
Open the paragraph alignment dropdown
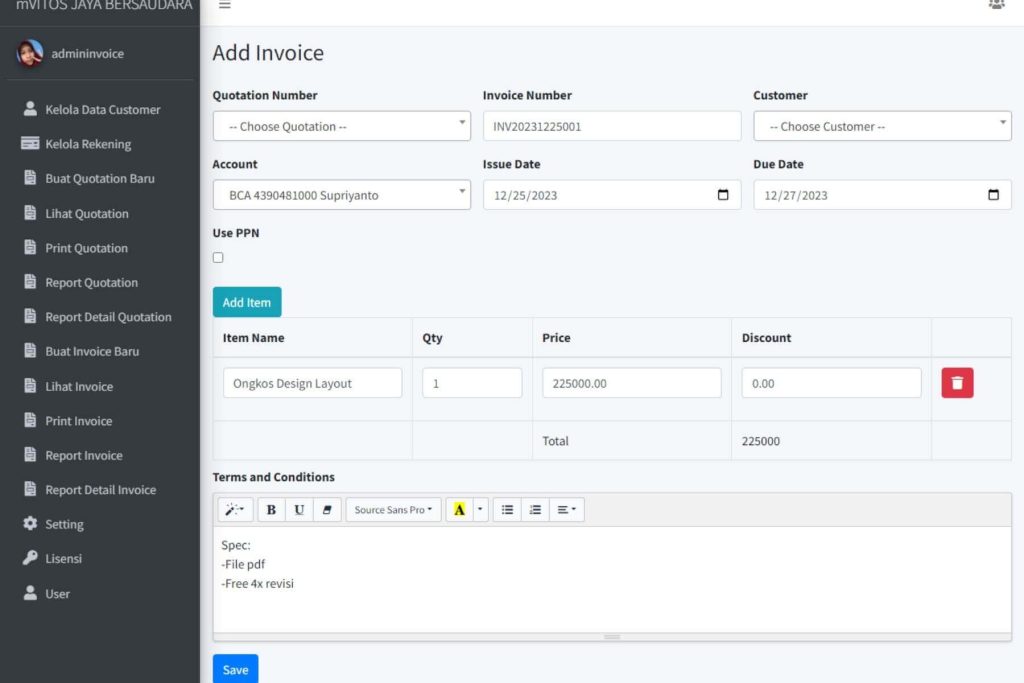click(x=566, y=509)
